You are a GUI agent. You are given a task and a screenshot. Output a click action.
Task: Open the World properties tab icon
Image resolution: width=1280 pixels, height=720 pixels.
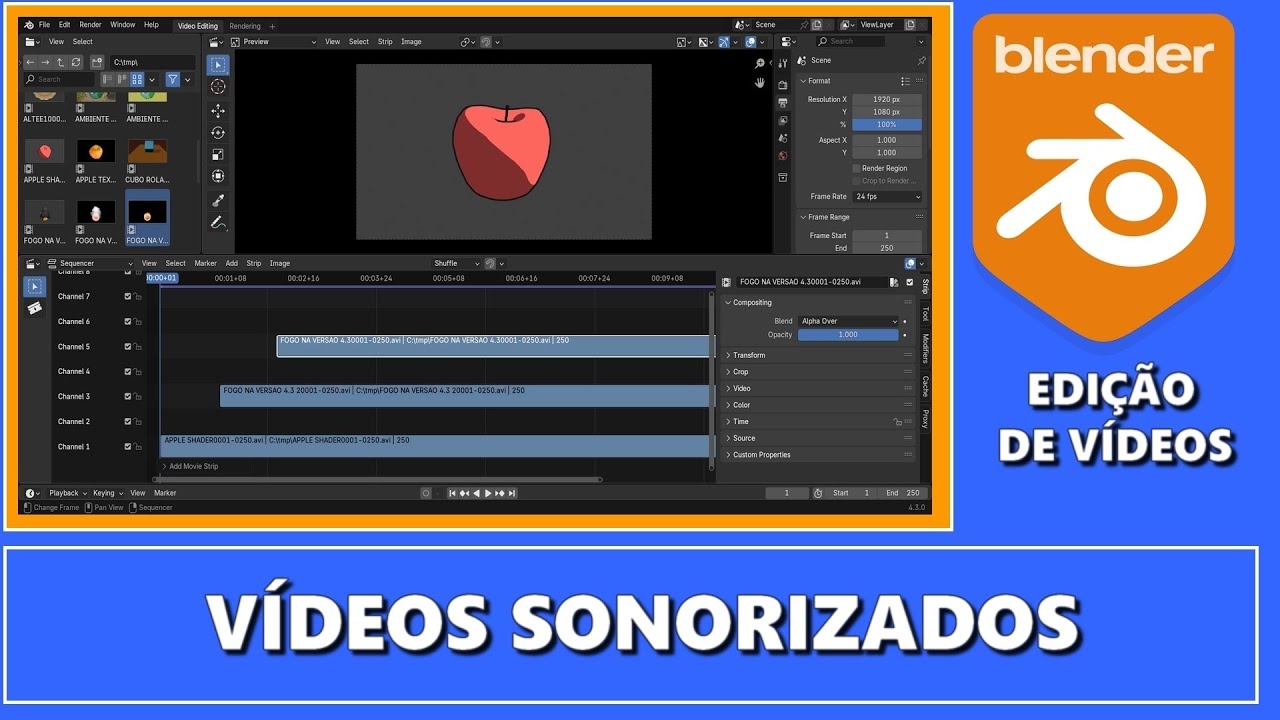783,156
